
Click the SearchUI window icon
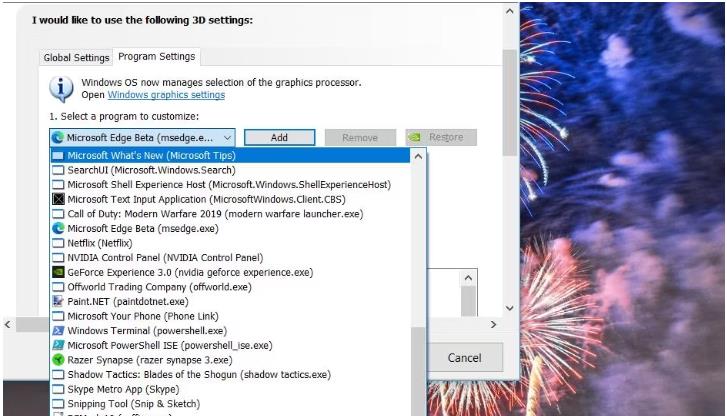[x=58, y=170]
